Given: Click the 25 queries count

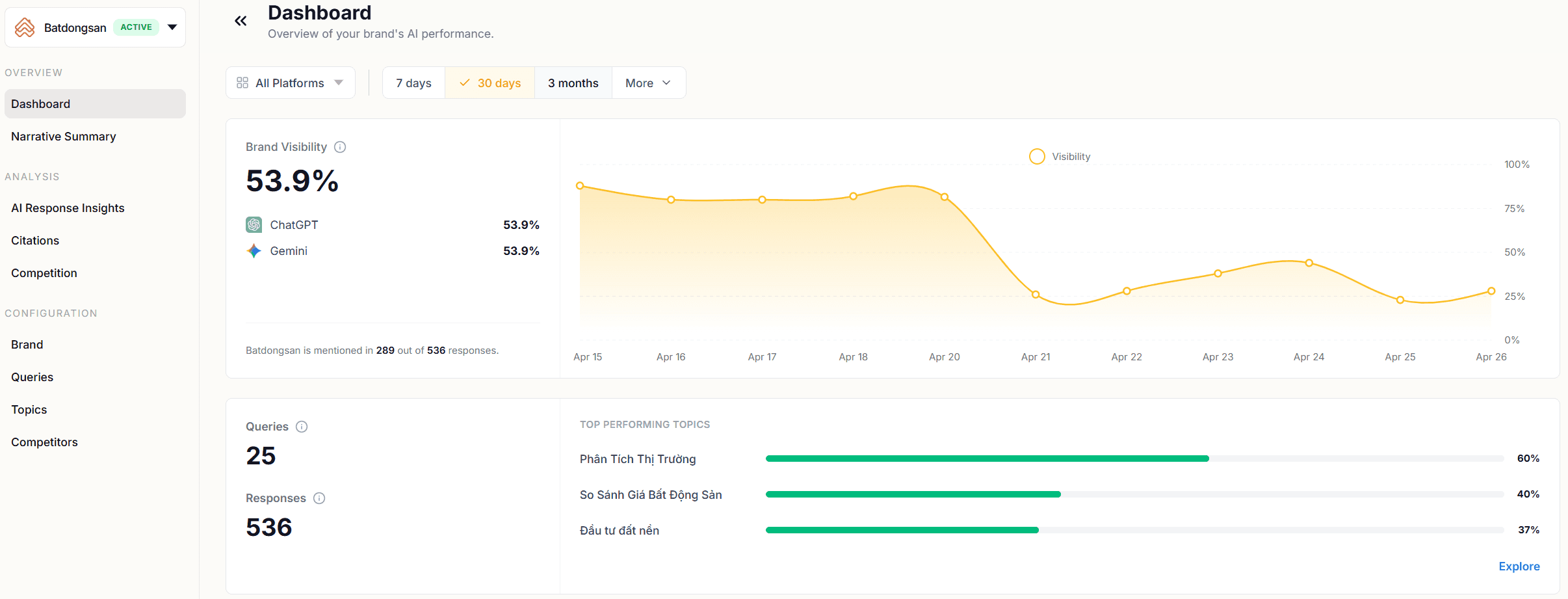Looking at the screenshot, I should [261, 456].
